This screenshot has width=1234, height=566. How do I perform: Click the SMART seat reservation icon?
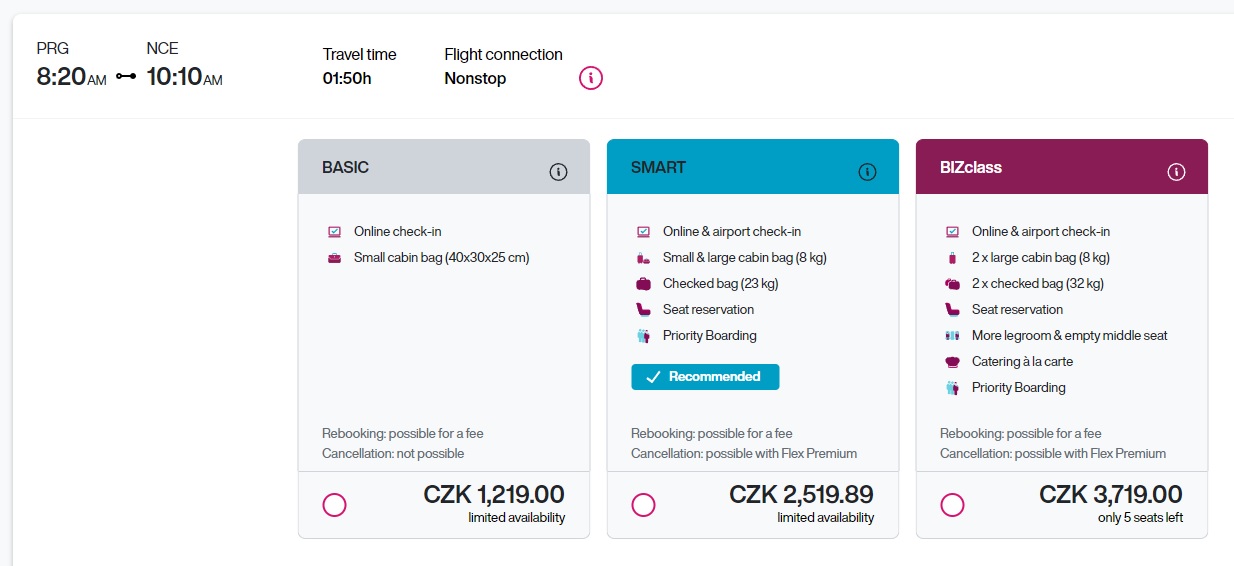(x=644, y=310)
